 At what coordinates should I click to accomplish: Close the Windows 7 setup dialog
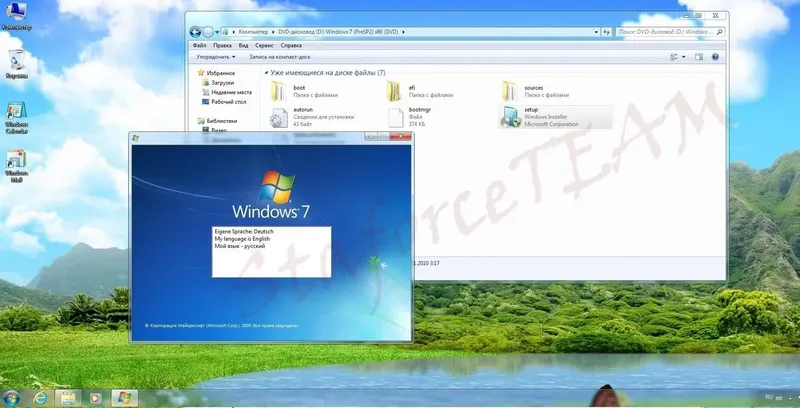(401, 137)
